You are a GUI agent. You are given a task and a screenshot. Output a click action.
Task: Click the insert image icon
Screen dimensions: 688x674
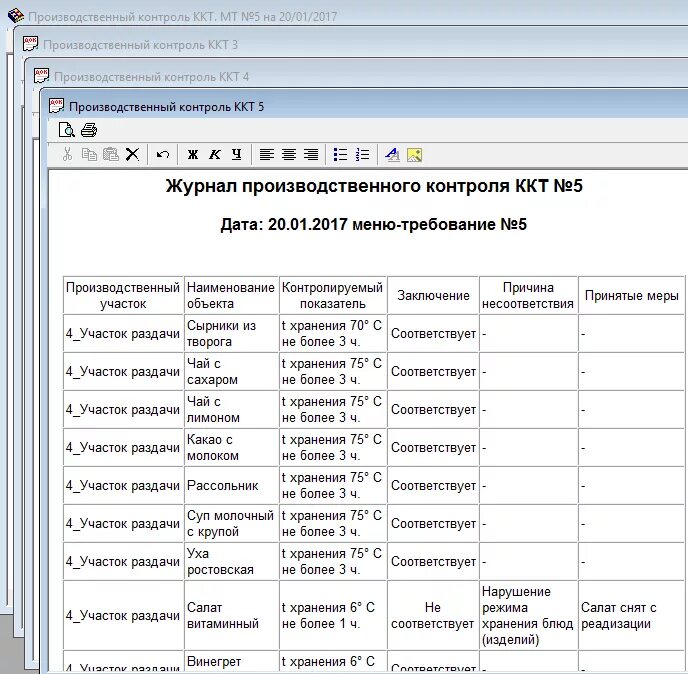tap(415, 155)
